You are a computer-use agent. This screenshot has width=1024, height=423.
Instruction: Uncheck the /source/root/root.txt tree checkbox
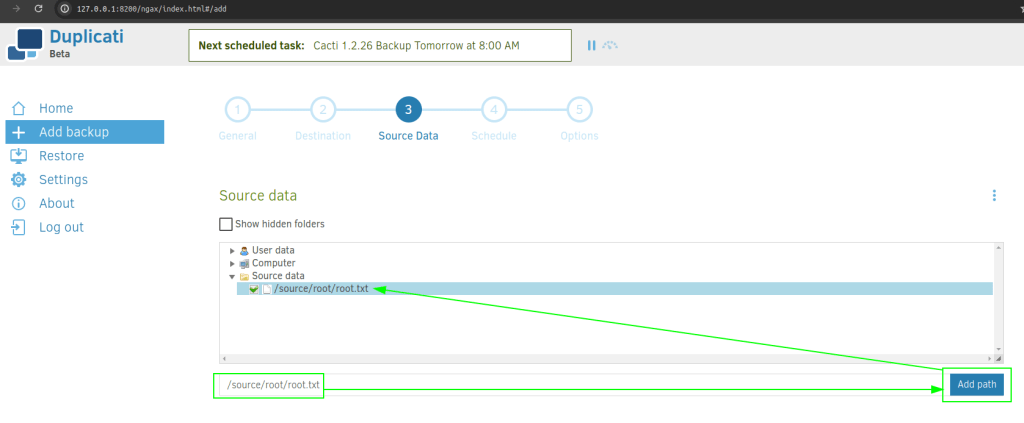[254, 289]
